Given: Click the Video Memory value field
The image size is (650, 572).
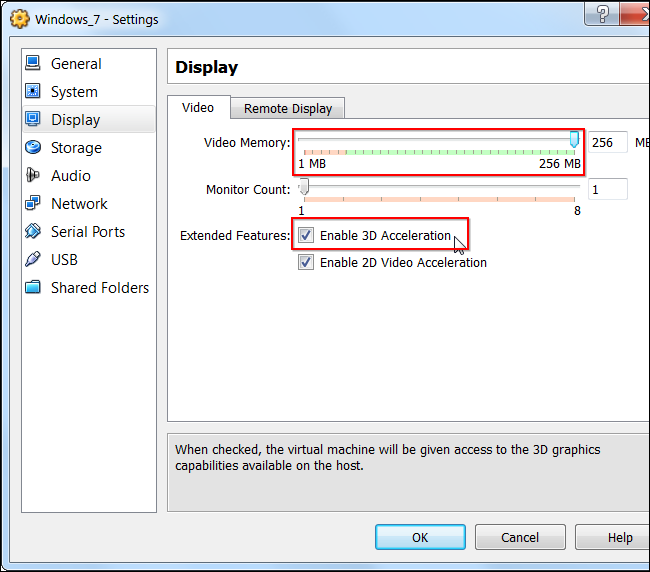Looking at the screenshot, I should tap(607, 142).
